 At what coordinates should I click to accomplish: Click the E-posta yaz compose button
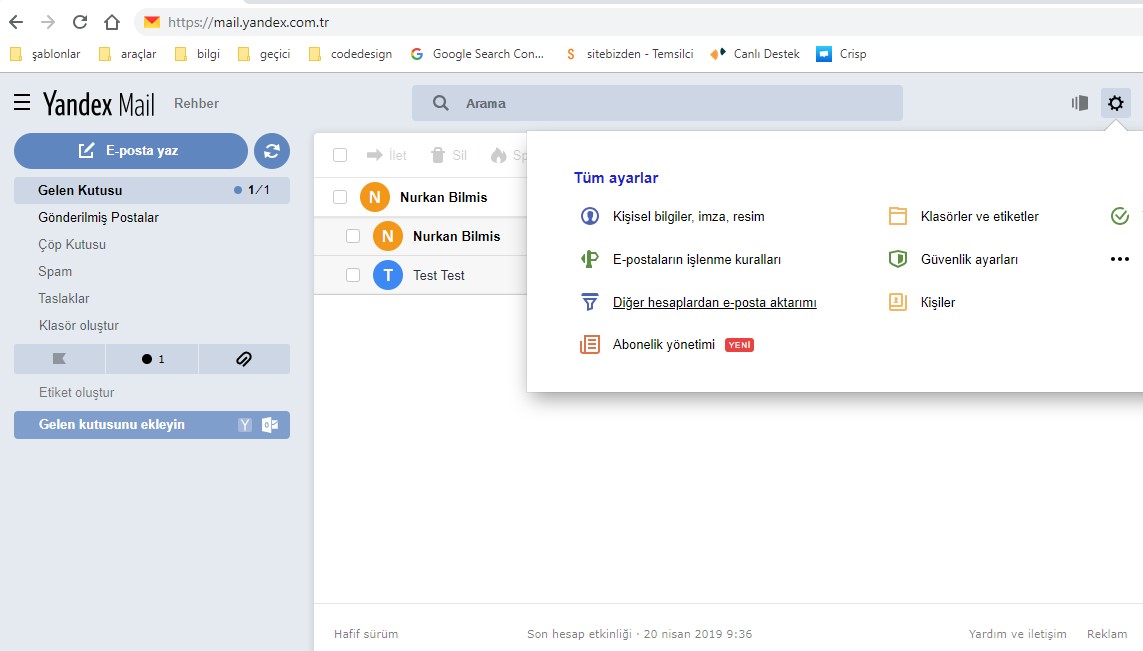pos(131,151)
